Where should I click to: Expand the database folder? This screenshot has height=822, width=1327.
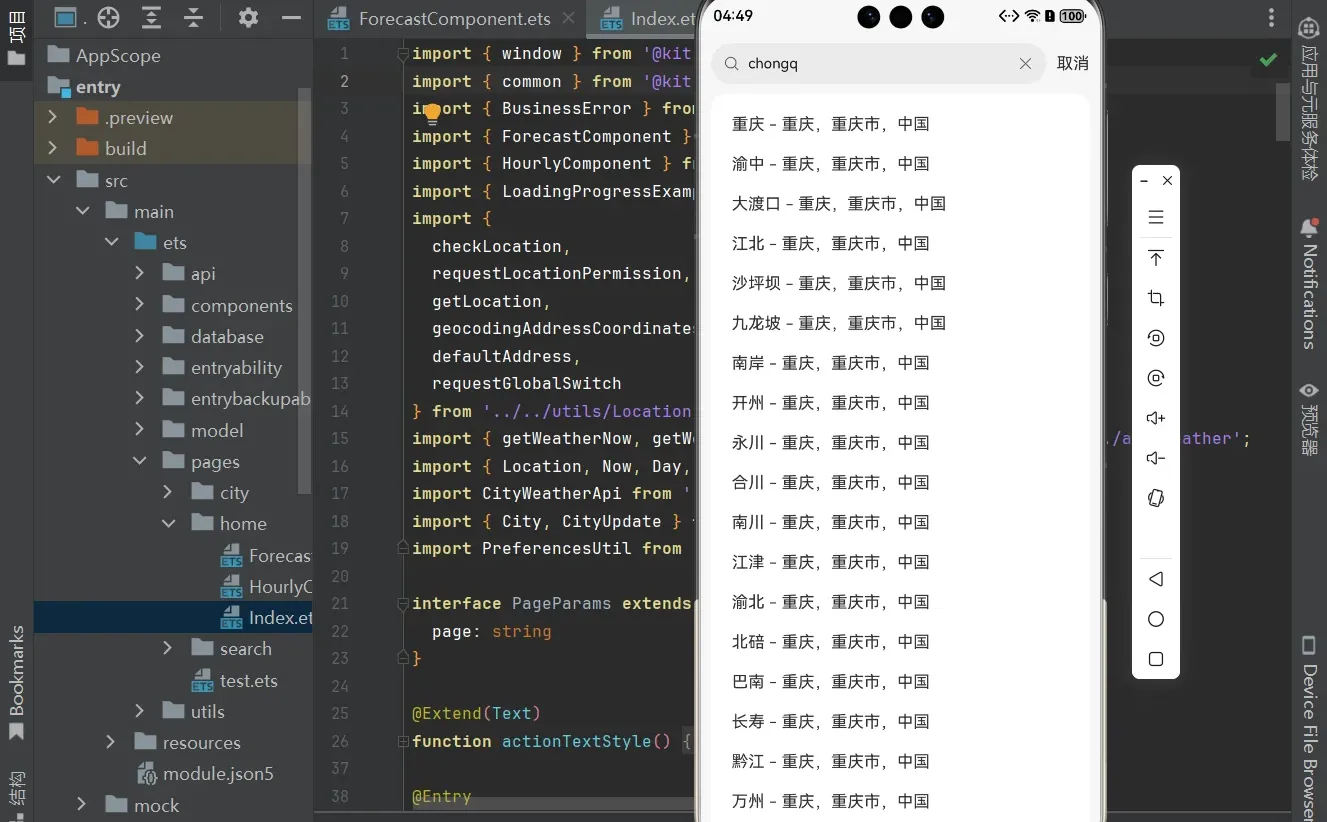(140, 336)
